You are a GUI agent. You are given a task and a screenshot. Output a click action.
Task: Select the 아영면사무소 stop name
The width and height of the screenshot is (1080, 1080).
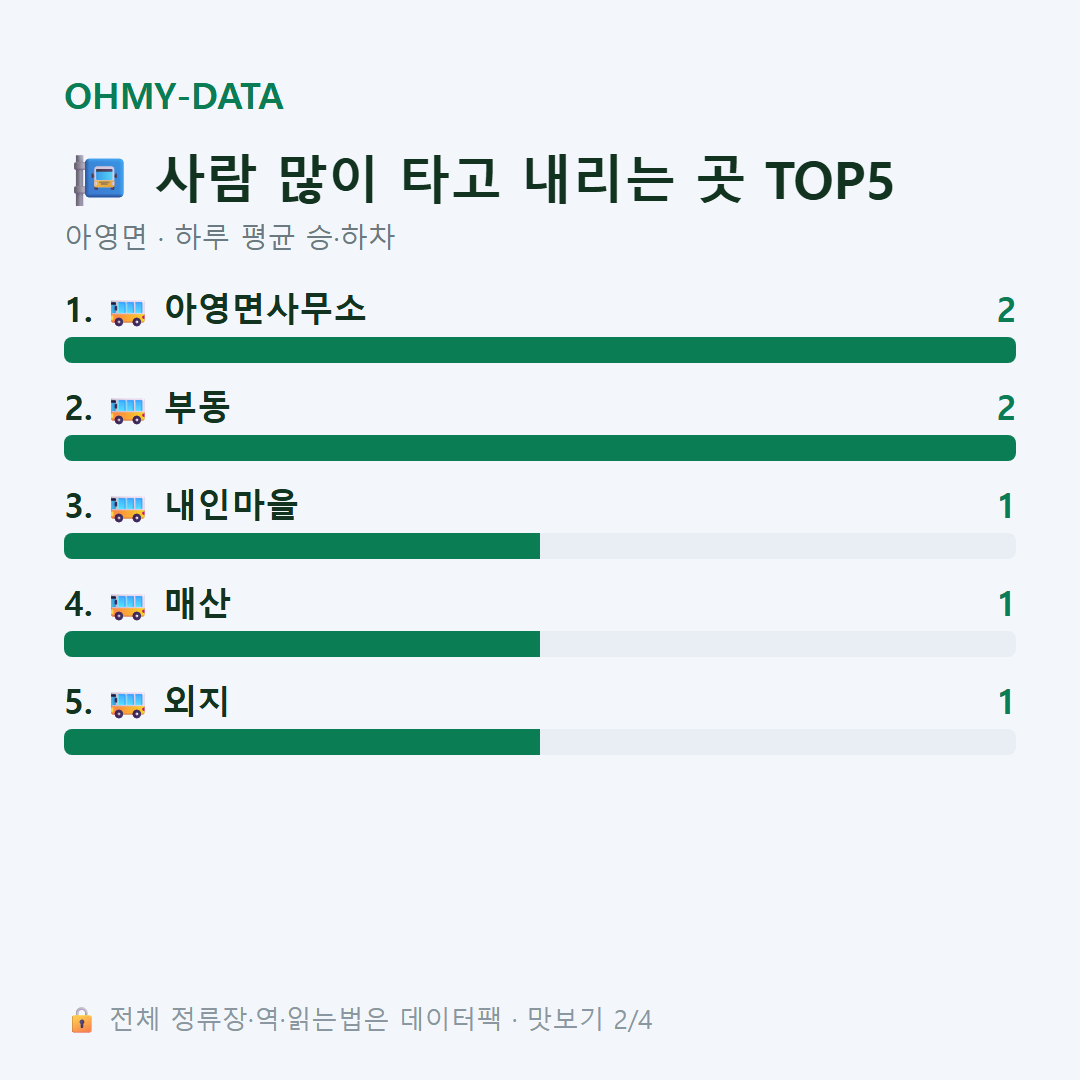[265, 309]
